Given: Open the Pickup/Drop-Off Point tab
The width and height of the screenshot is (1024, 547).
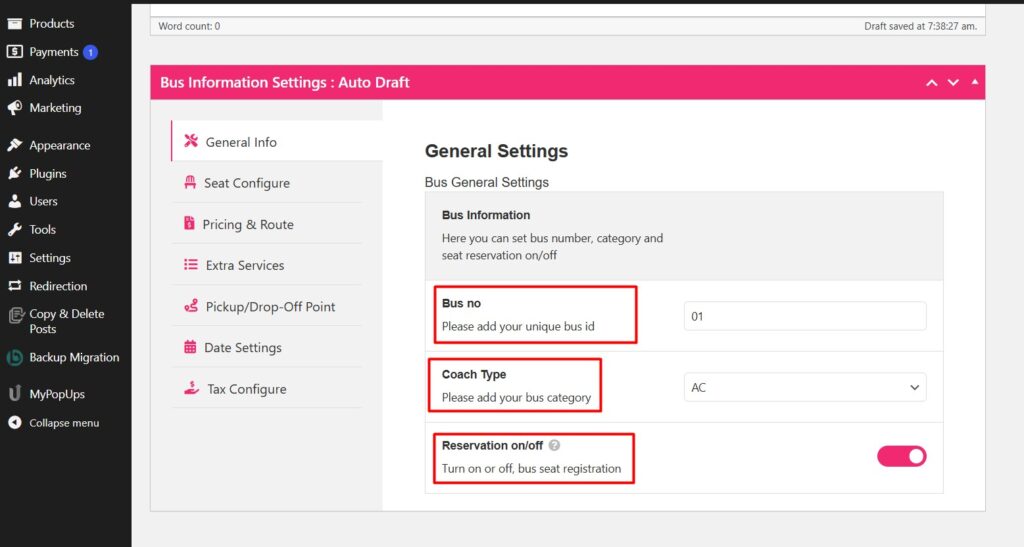Looking at the screenshot, I should point(267,306).
